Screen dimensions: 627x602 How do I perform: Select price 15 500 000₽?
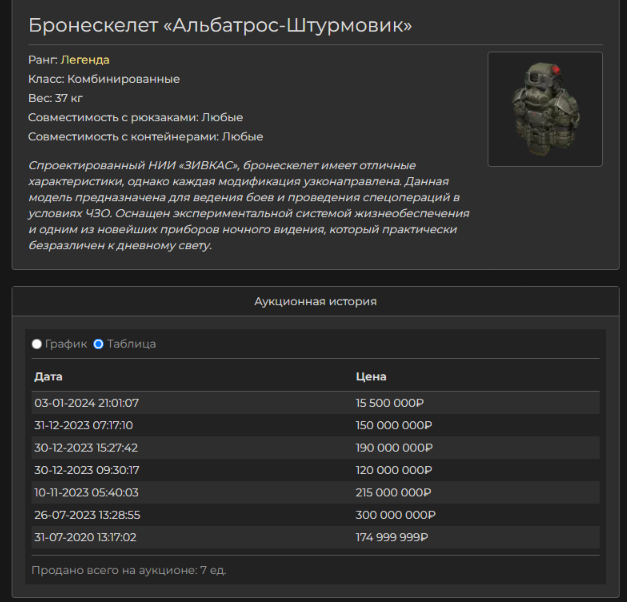click(x=389, y=403)
